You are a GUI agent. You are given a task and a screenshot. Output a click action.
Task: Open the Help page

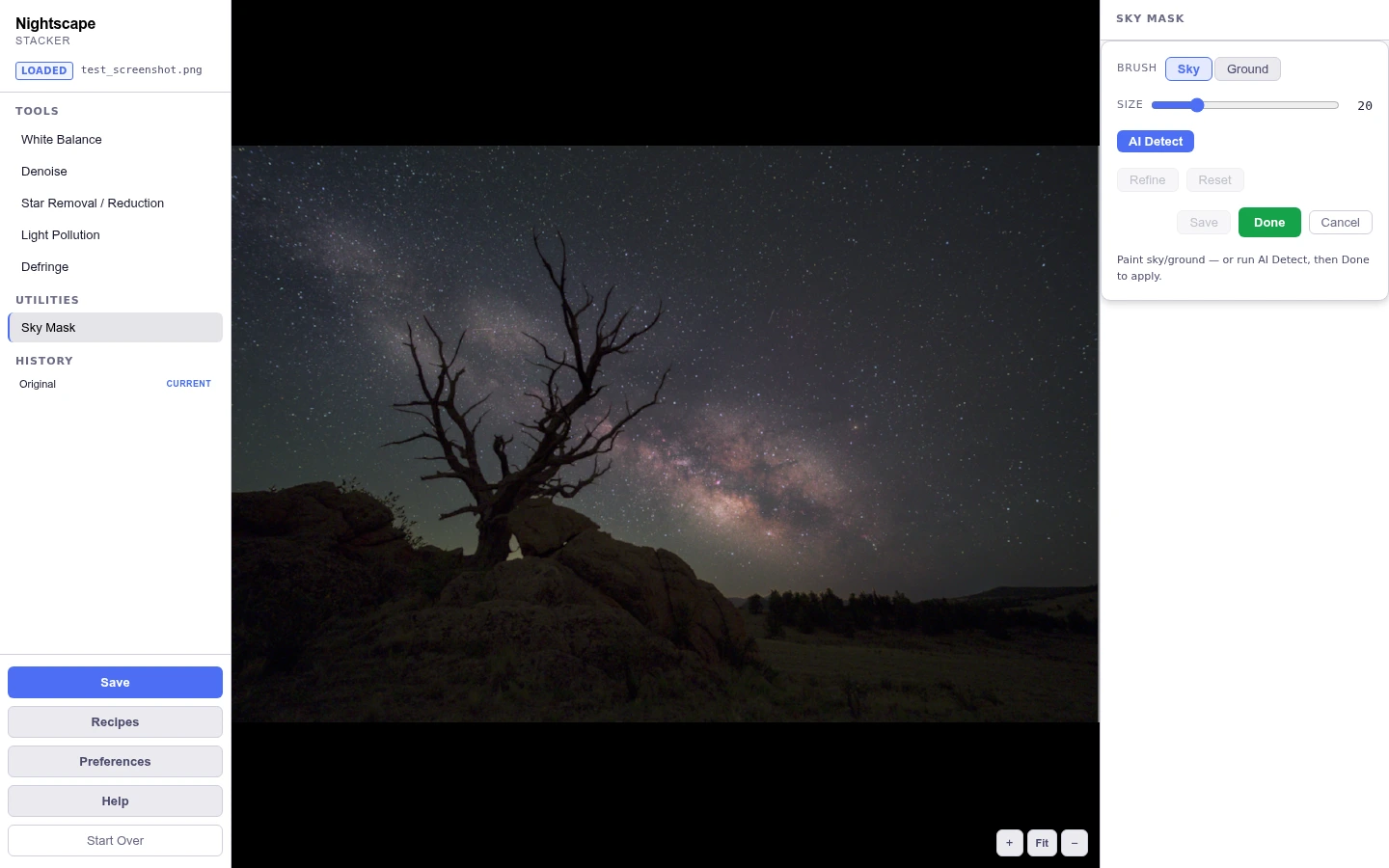click(115, 801)
